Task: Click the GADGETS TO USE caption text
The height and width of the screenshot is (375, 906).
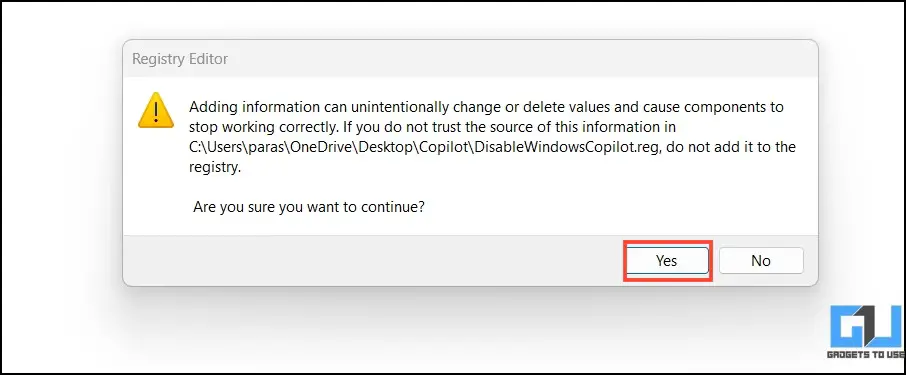Action: tap(866, 355)
